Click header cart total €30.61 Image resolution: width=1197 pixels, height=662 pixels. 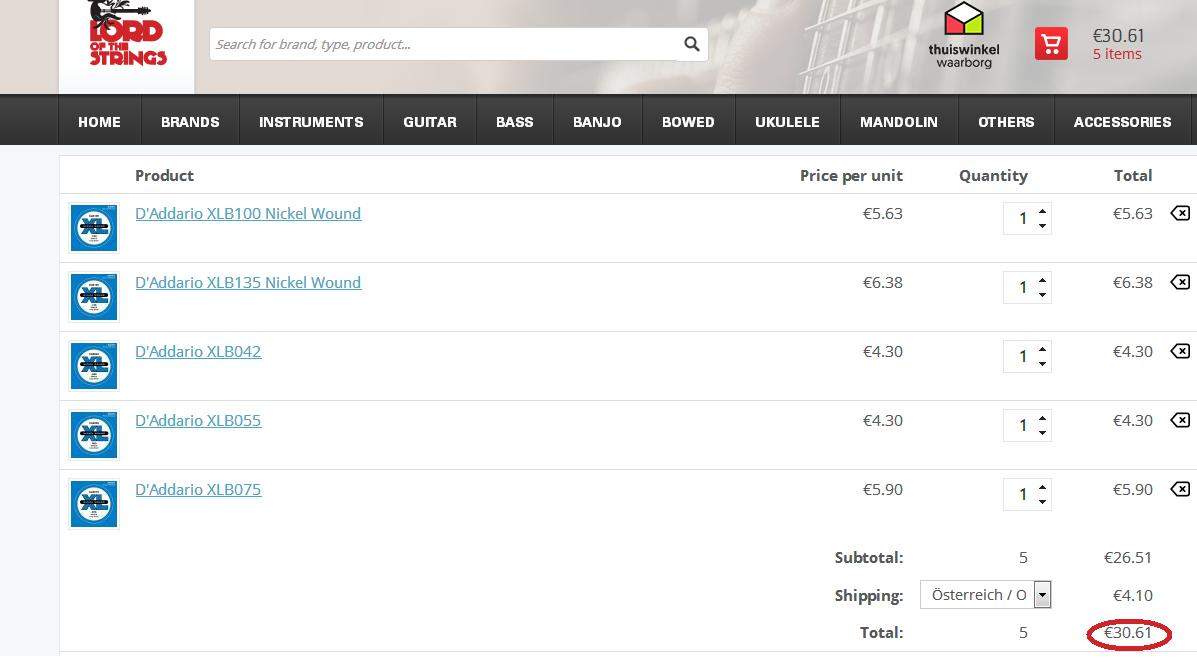pyautogui.click(x=1118, y=36)
